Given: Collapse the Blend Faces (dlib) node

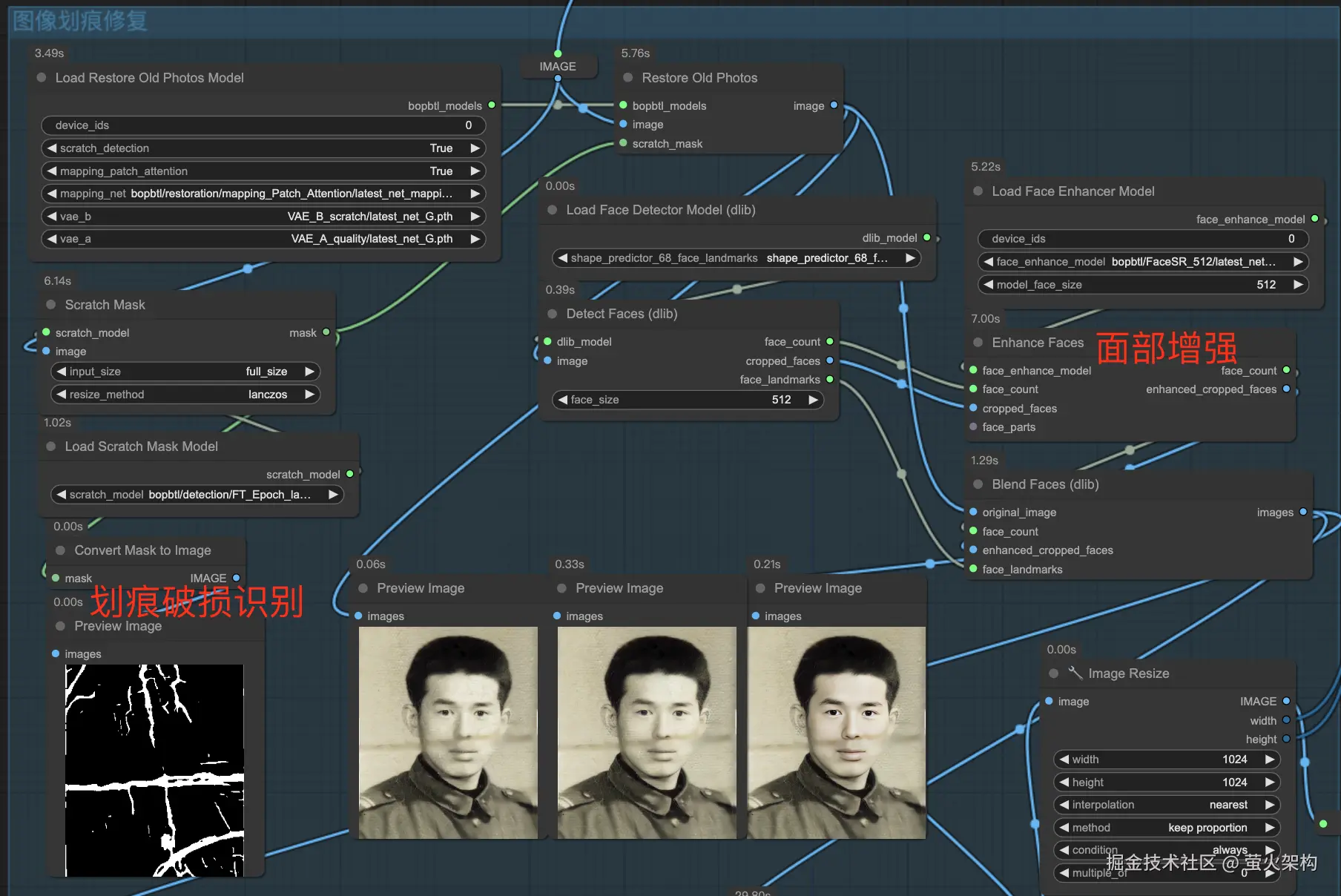Looking at the screenshot, I should (978, 484).
